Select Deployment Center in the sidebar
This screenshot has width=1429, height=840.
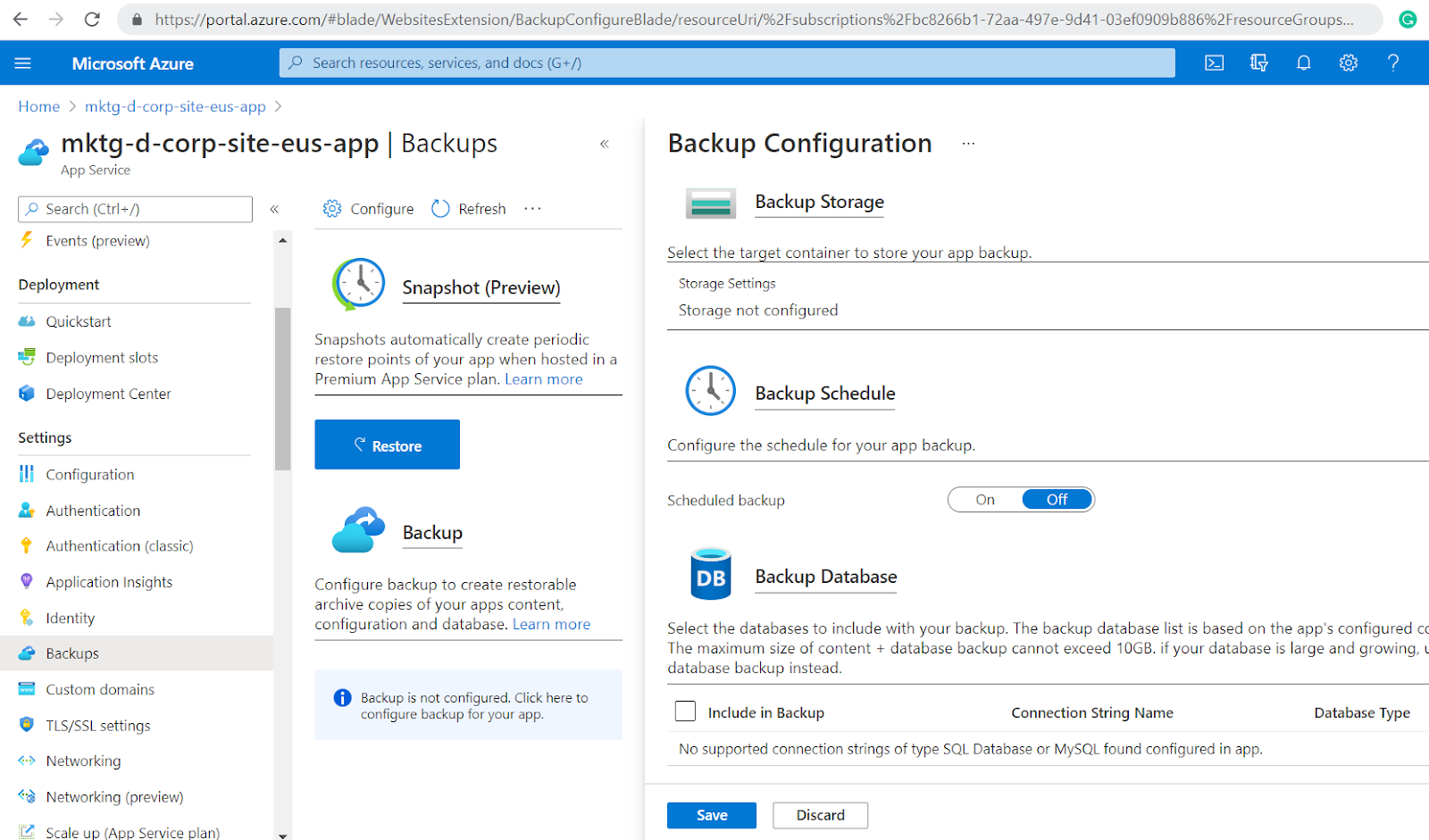(107, 393)
